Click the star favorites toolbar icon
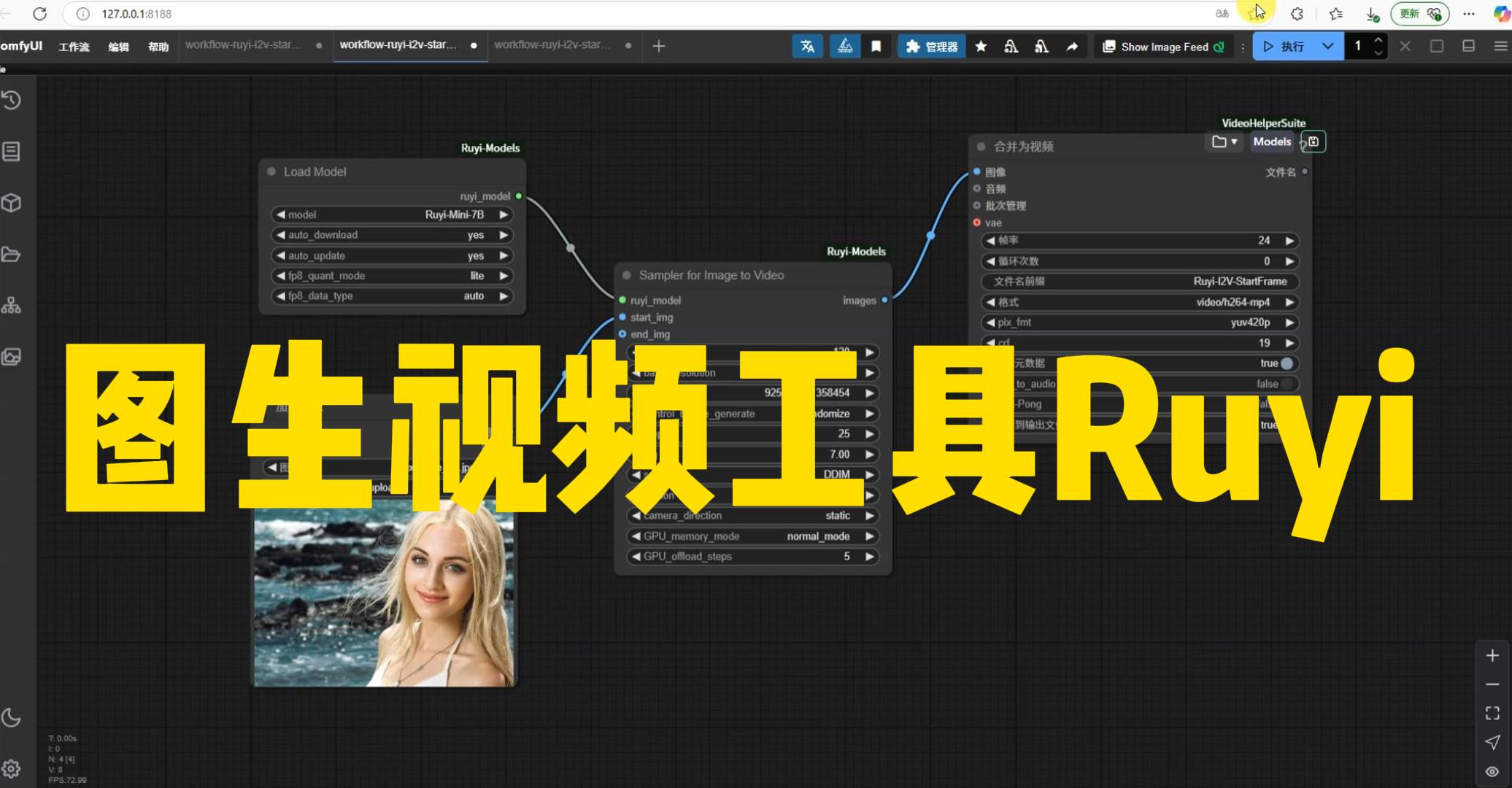The image size is (1512, 788). point(981,46)
